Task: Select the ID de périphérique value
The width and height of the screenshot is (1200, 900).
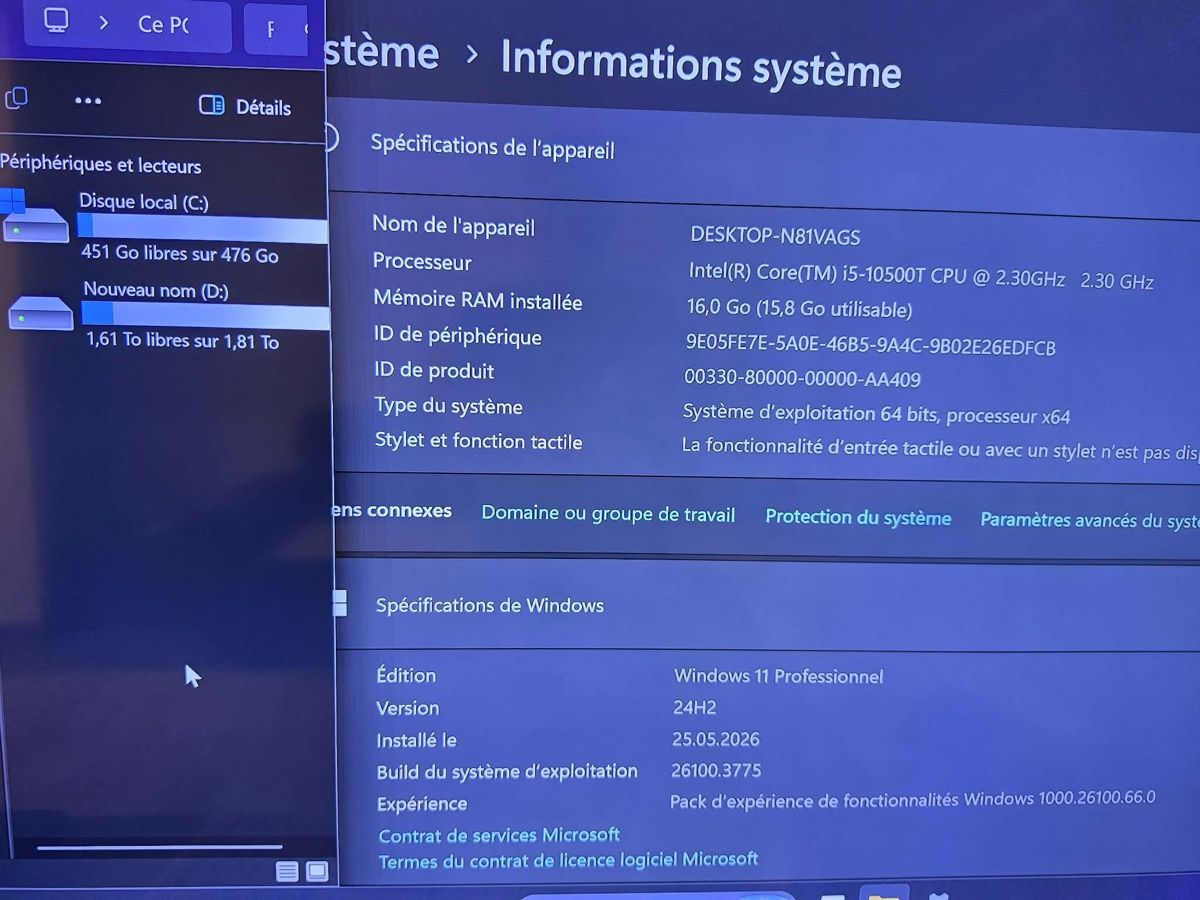Action: (x=870, y=344)
